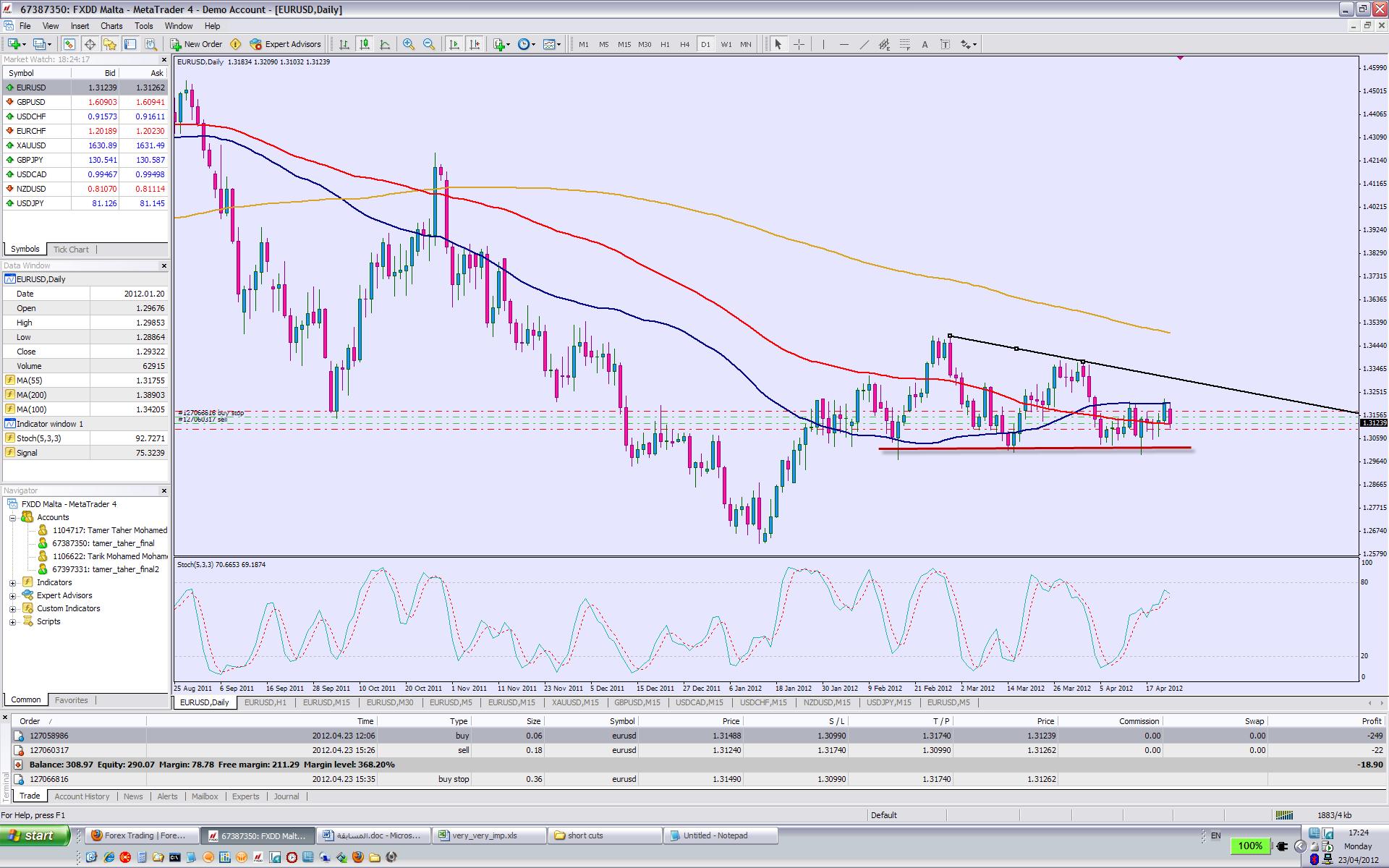The width and height of the screenshot is (1389, 868).
Task: Switch chart to Bar Chart mode
Action: [x=344, y=44]
